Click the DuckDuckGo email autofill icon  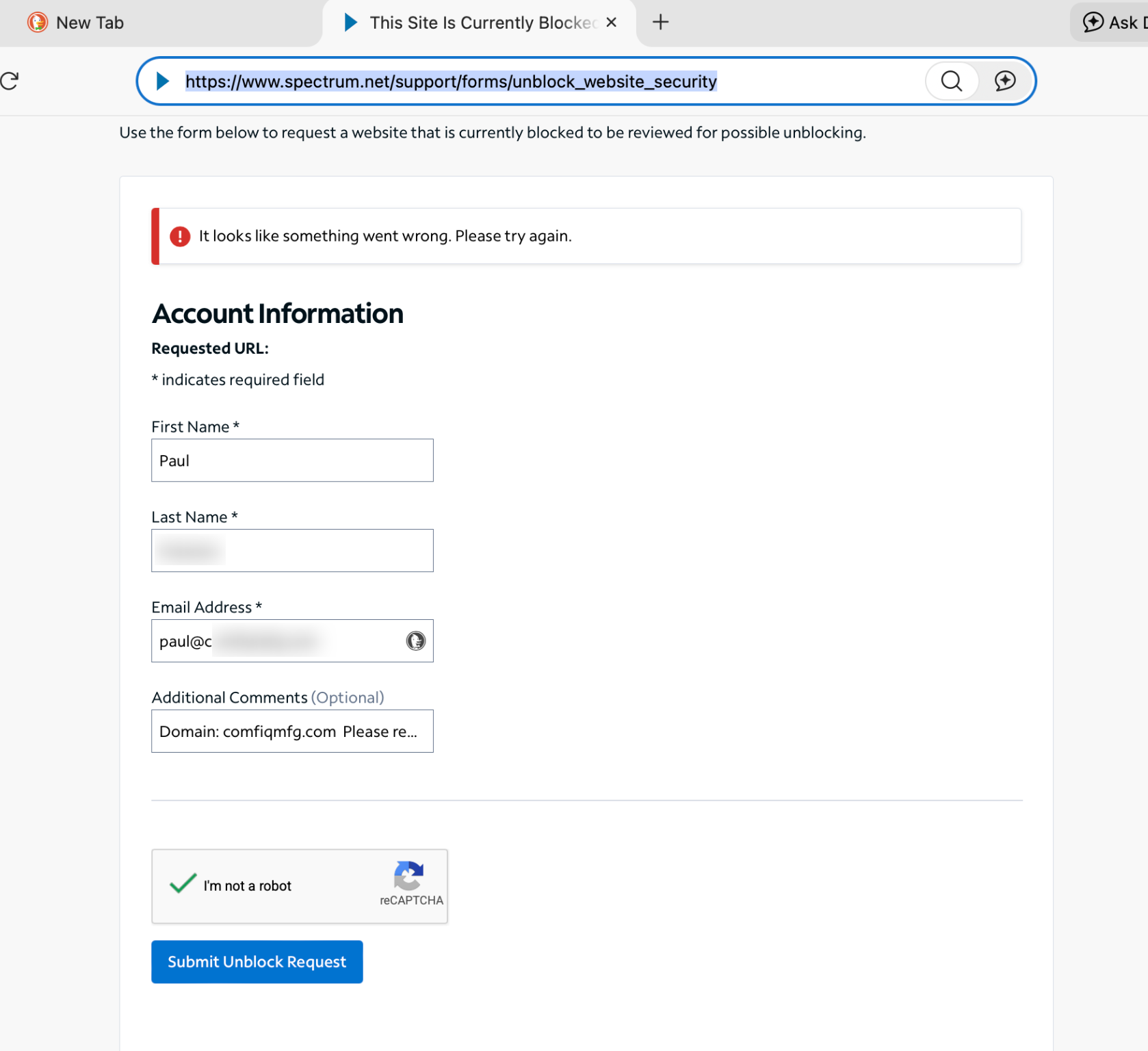[x=415, y=640]
